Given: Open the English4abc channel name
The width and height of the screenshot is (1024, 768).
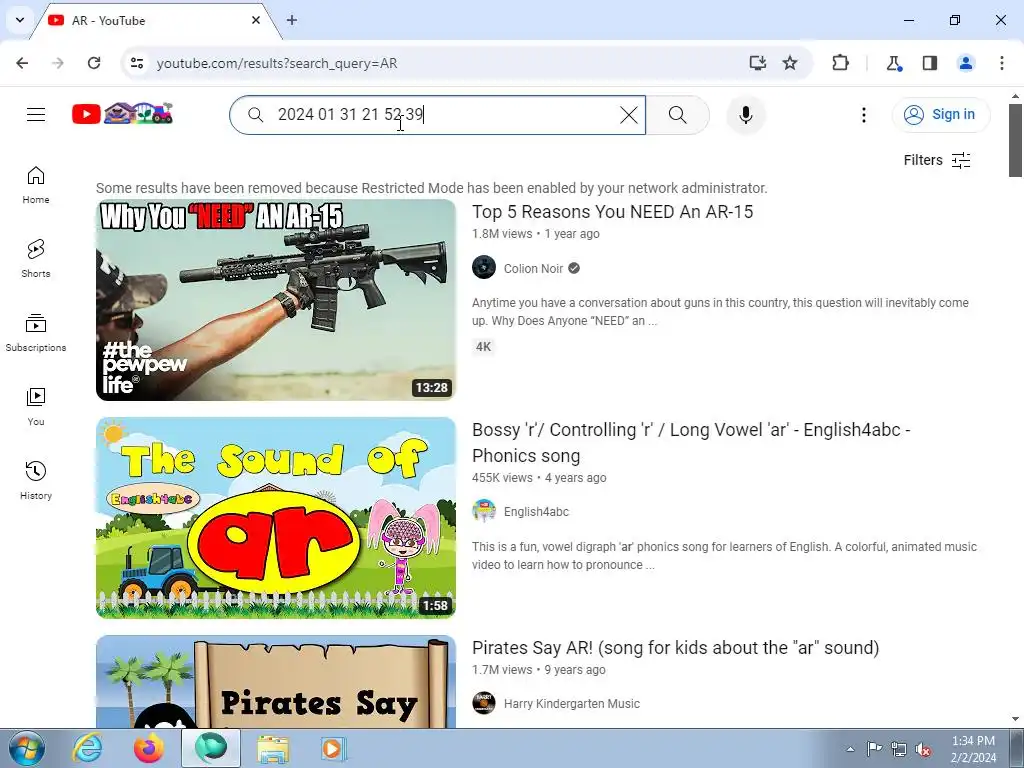Looking at the screenshot, I should pyautogui.click(x=536, y=512).
